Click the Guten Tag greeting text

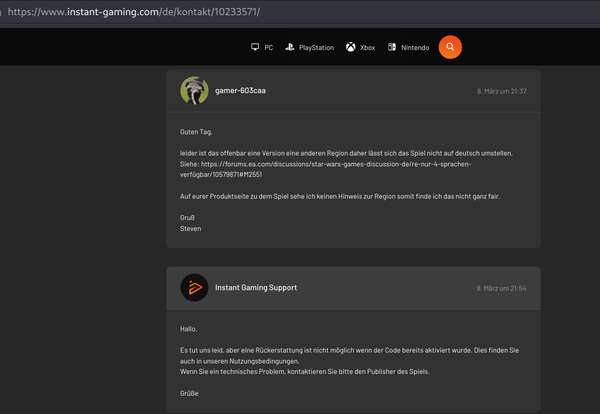(x=196, y=132)
